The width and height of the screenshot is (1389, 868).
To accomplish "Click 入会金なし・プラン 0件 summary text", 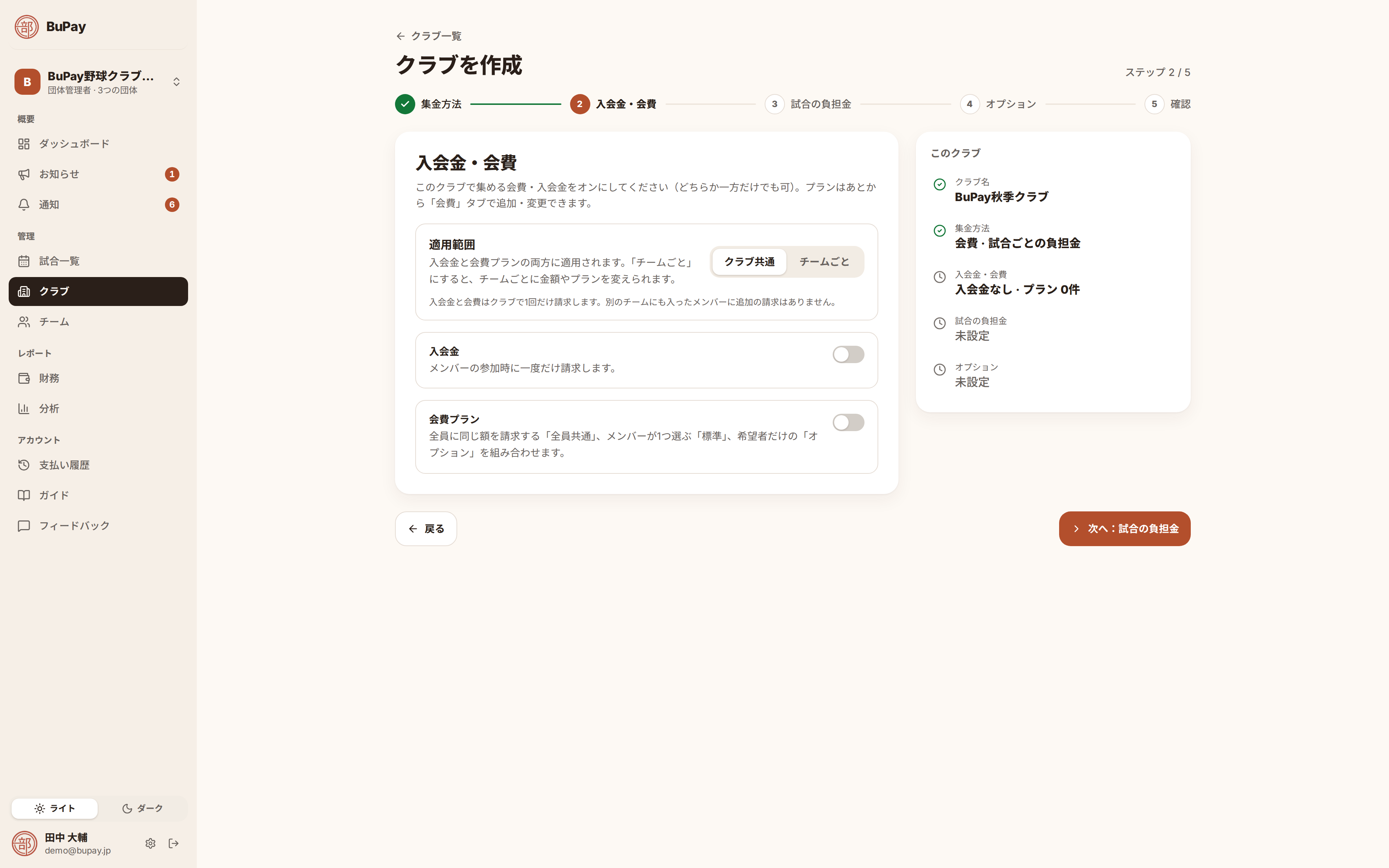I will (x=1017, y=289).
